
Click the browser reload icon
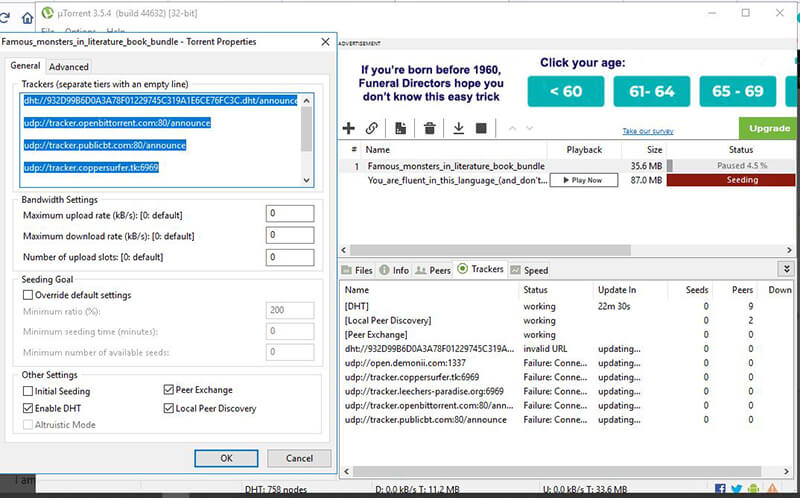5,18
